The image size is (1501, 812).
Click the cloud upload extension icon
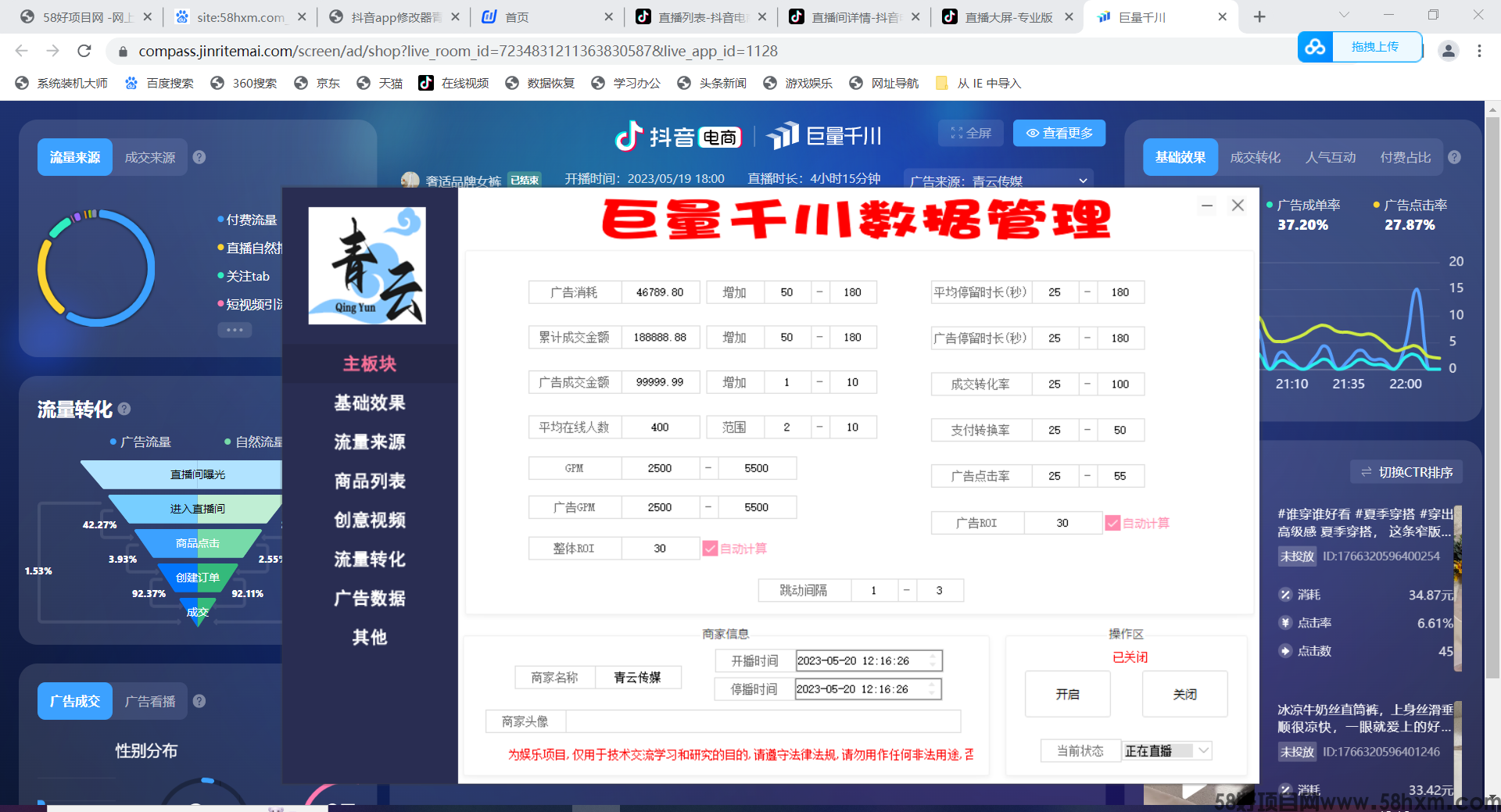pos(1315,47)
